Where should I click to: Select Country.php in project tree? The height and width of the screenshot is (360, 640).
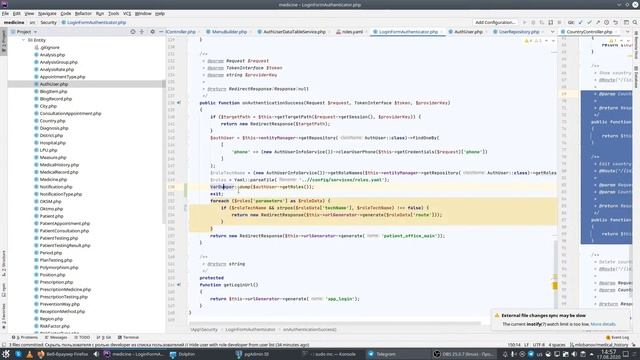coord(52,121)
